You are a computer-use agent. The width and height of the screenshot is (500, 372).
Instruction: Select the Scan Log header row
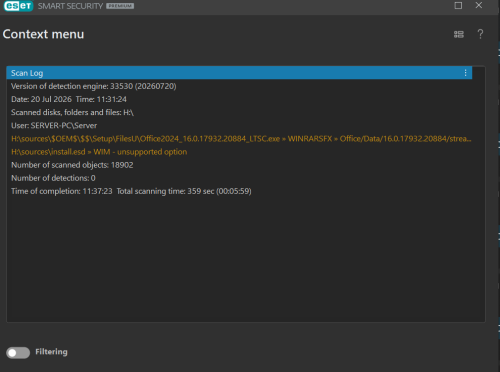coord(239,73)
